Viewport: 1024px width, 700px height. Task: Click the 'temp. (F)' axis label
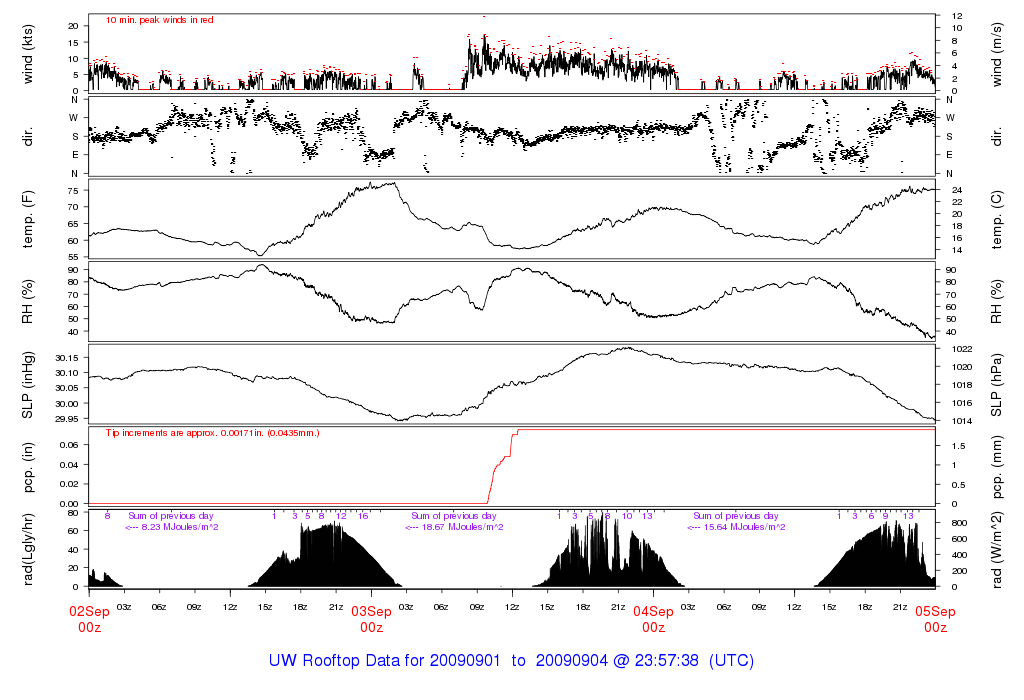27,219
